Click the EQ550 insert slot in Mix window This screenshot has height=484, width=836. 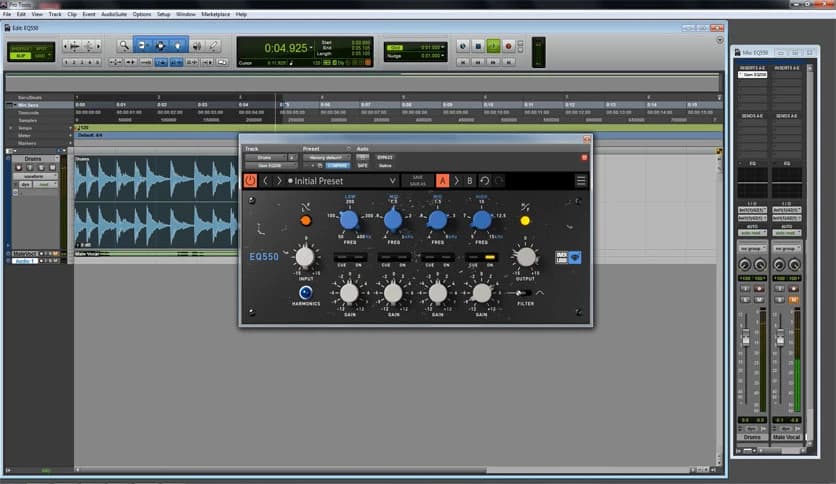[752, 75]
